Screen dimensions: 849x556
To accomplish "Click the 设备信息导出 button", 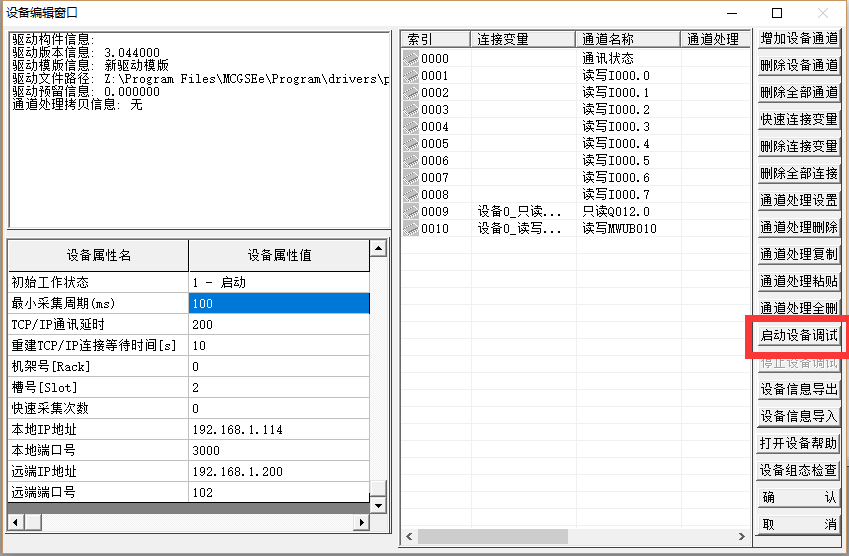I will (798, 389).
